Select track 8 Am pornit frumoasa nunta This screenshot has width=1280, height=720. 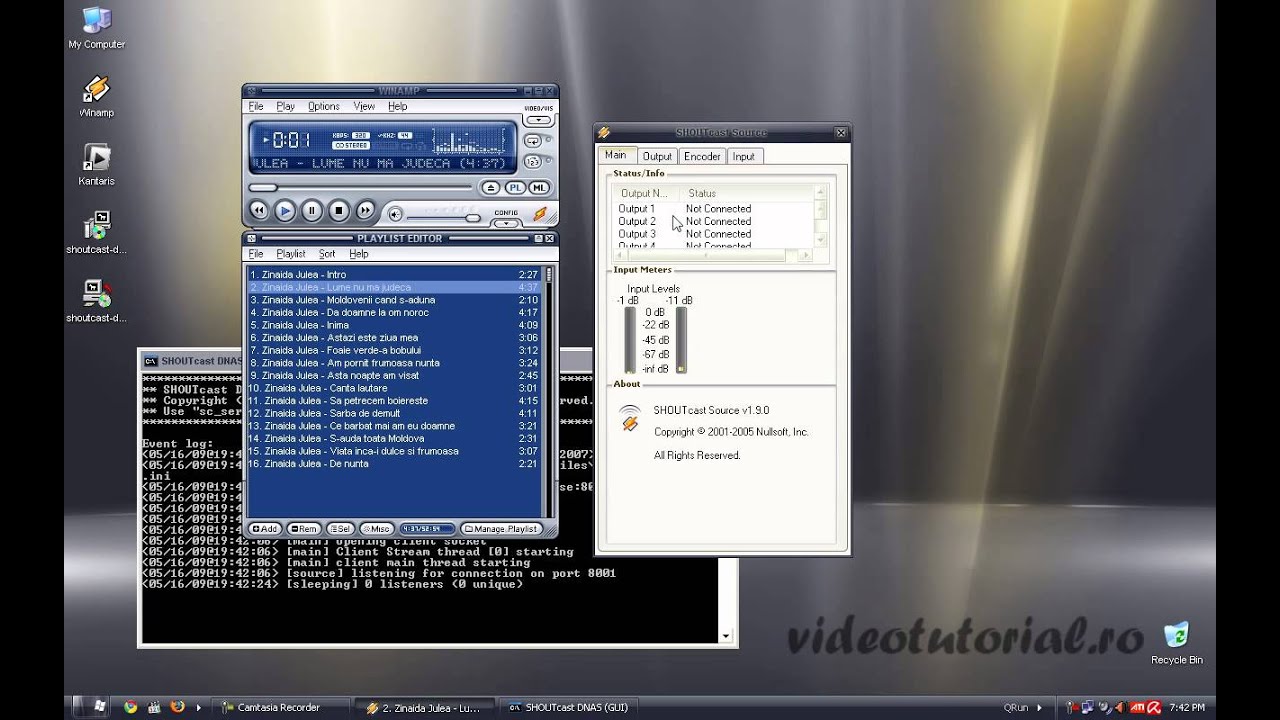coord(394,363)
